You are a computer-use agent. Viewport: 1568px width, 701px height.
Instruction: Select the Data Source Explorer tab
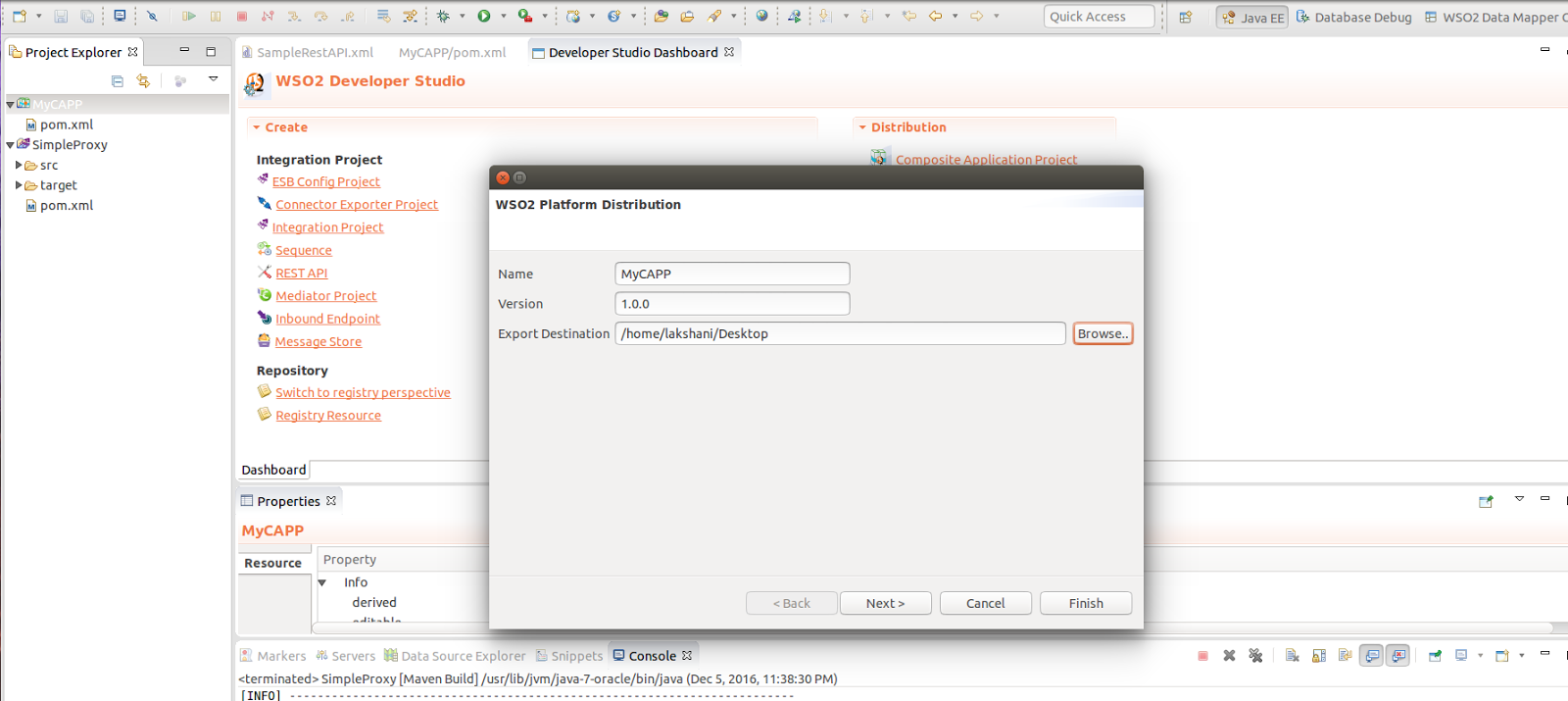click(x=455, y=656)
